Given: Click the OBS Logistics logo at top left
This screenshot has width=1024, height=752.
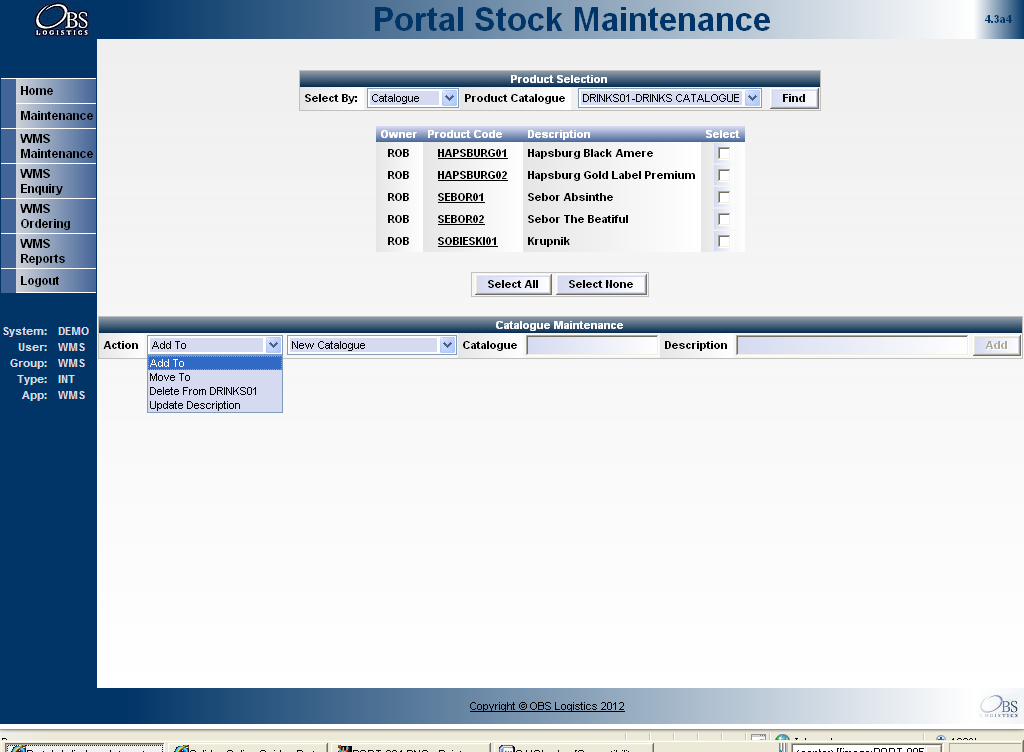Looking at the screenshot, I should coord(61,20).
